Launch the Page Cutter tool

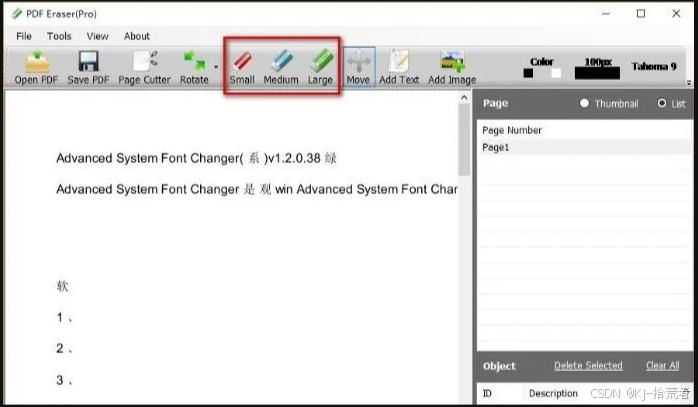[x=144, y=67]
